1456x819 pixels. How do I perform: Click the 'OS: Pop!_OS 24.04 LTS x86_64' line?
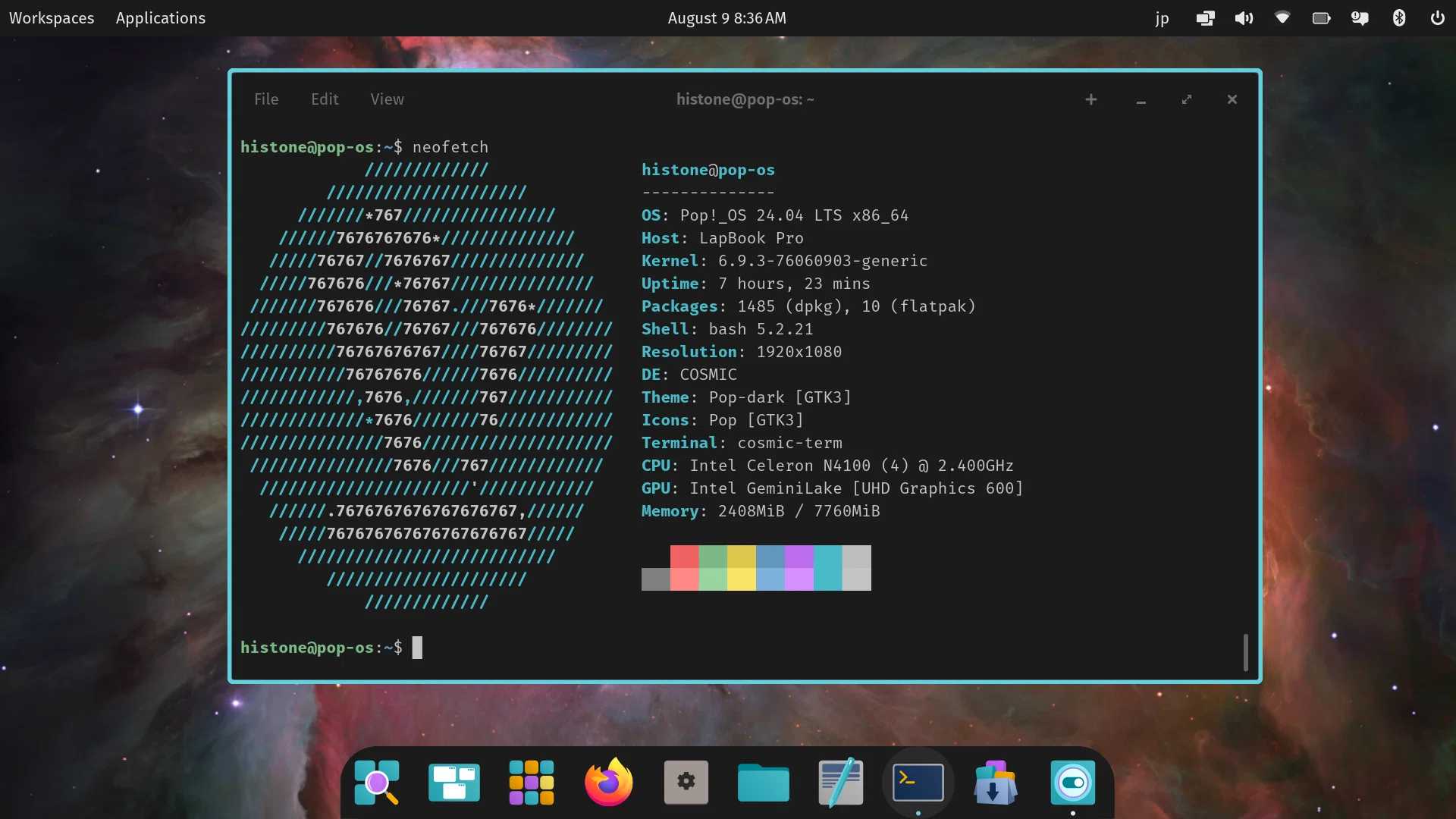775,215
